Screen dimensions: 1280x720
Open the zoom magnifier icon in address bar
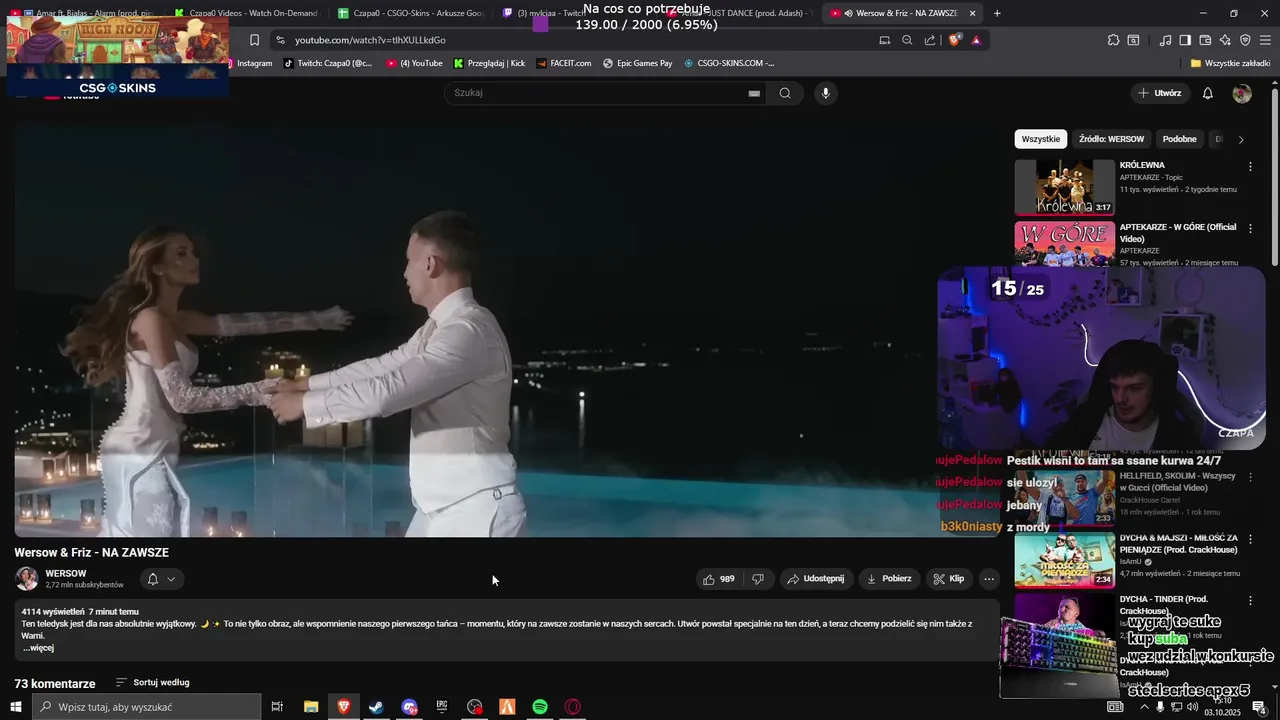907,40
